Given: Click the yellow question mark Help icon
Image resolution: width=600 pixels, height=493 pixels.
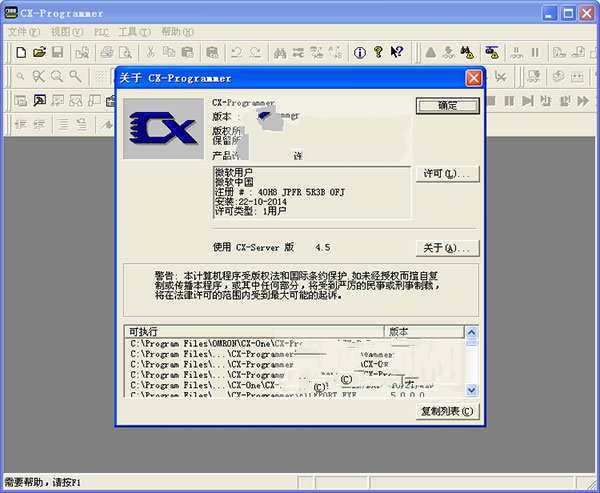Looking at the screenshot, I should (x=378, y=52).
